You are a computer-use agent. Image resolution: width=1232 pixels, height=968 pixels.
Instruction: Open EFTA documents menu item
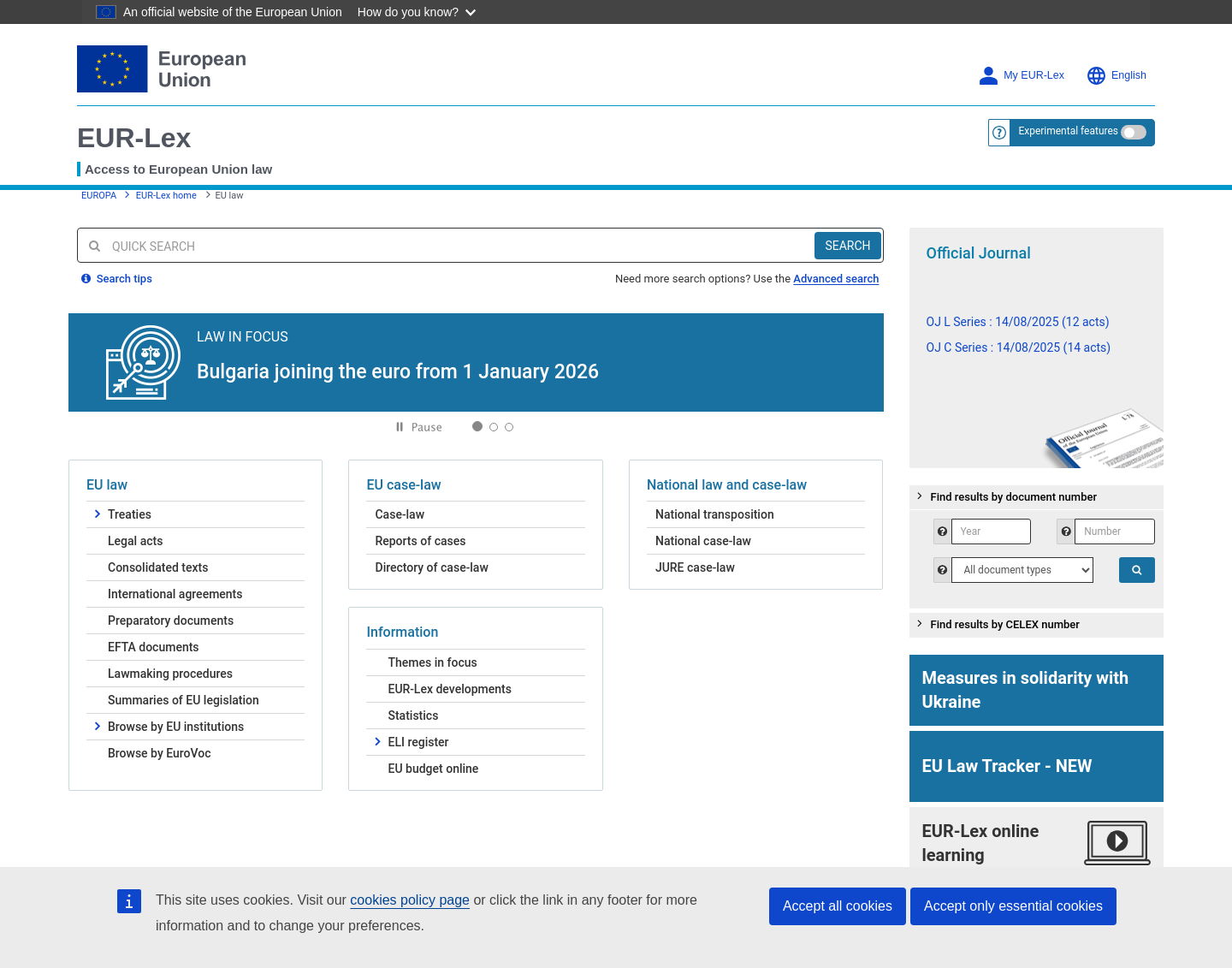coord(153,647)
